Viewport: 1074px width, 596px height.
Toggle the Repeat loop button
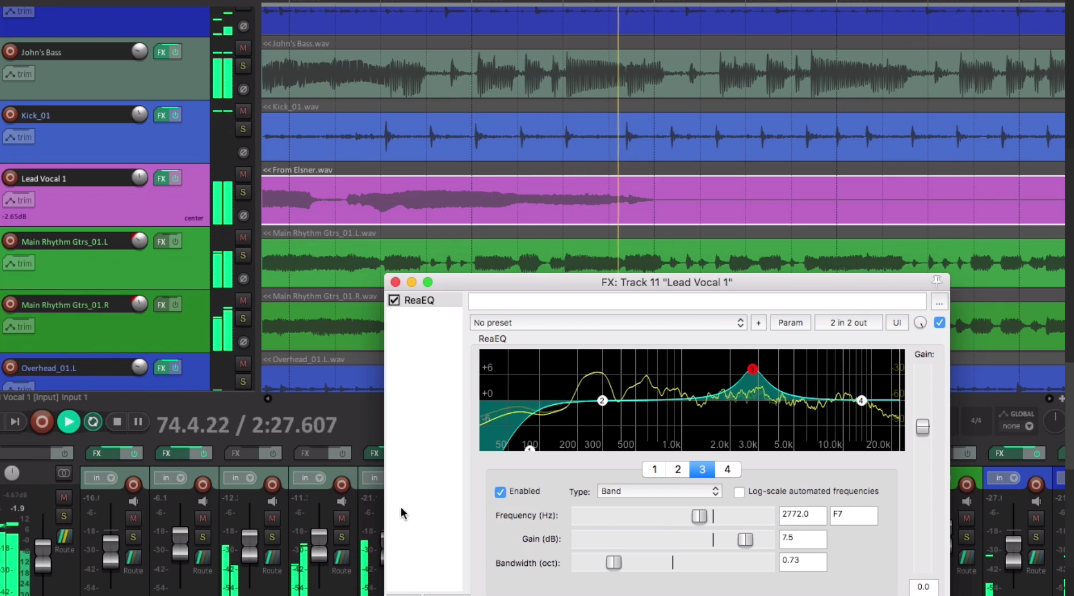click(x=93, y=422)
